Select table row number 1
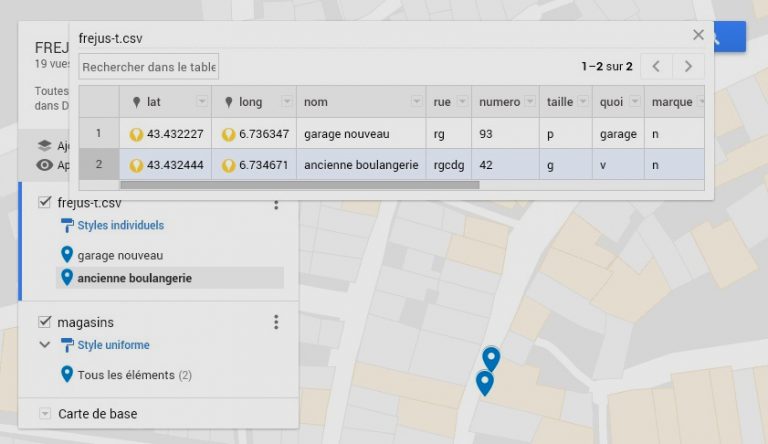The image size is (768, 444). pos(99,133)
